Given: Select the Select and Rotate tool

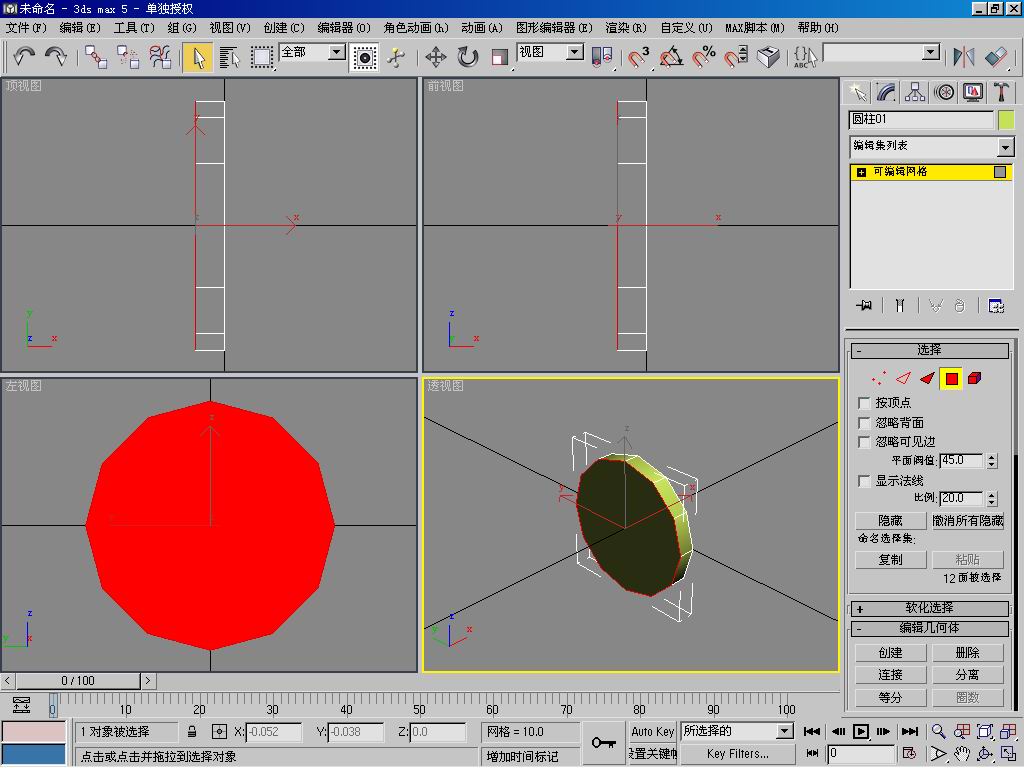Looking at the screenshot, I should coord(468,57).
